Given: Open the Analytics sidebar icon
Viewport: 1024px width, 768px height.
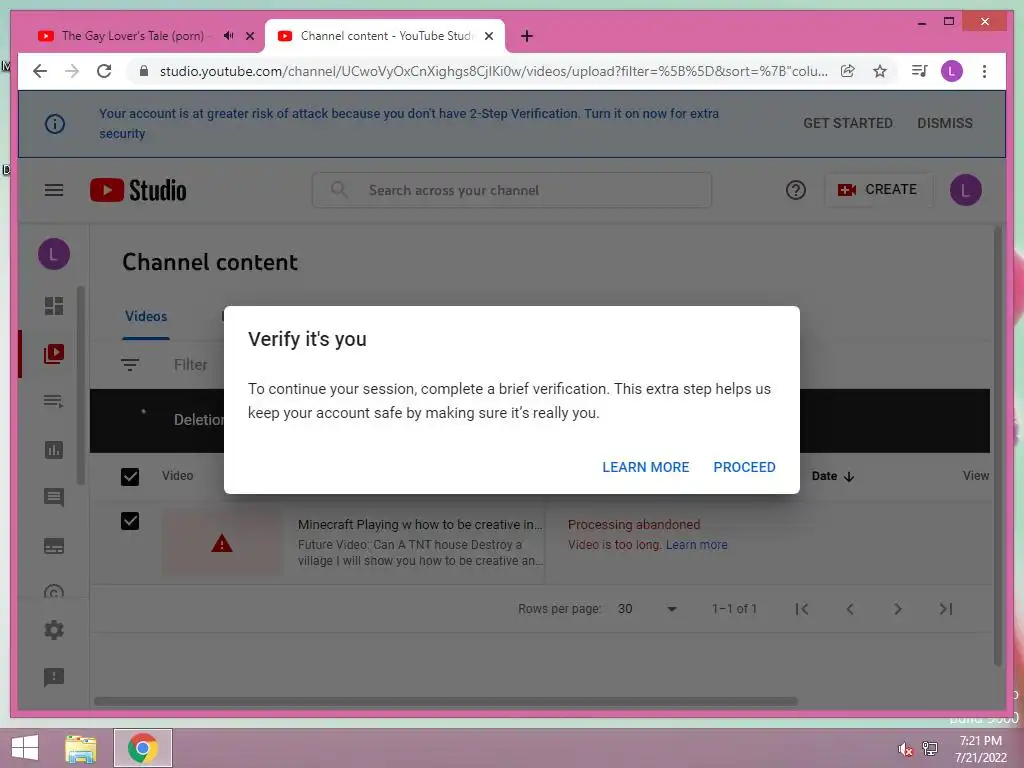Looking at the screenshot, I should [54, 450].
